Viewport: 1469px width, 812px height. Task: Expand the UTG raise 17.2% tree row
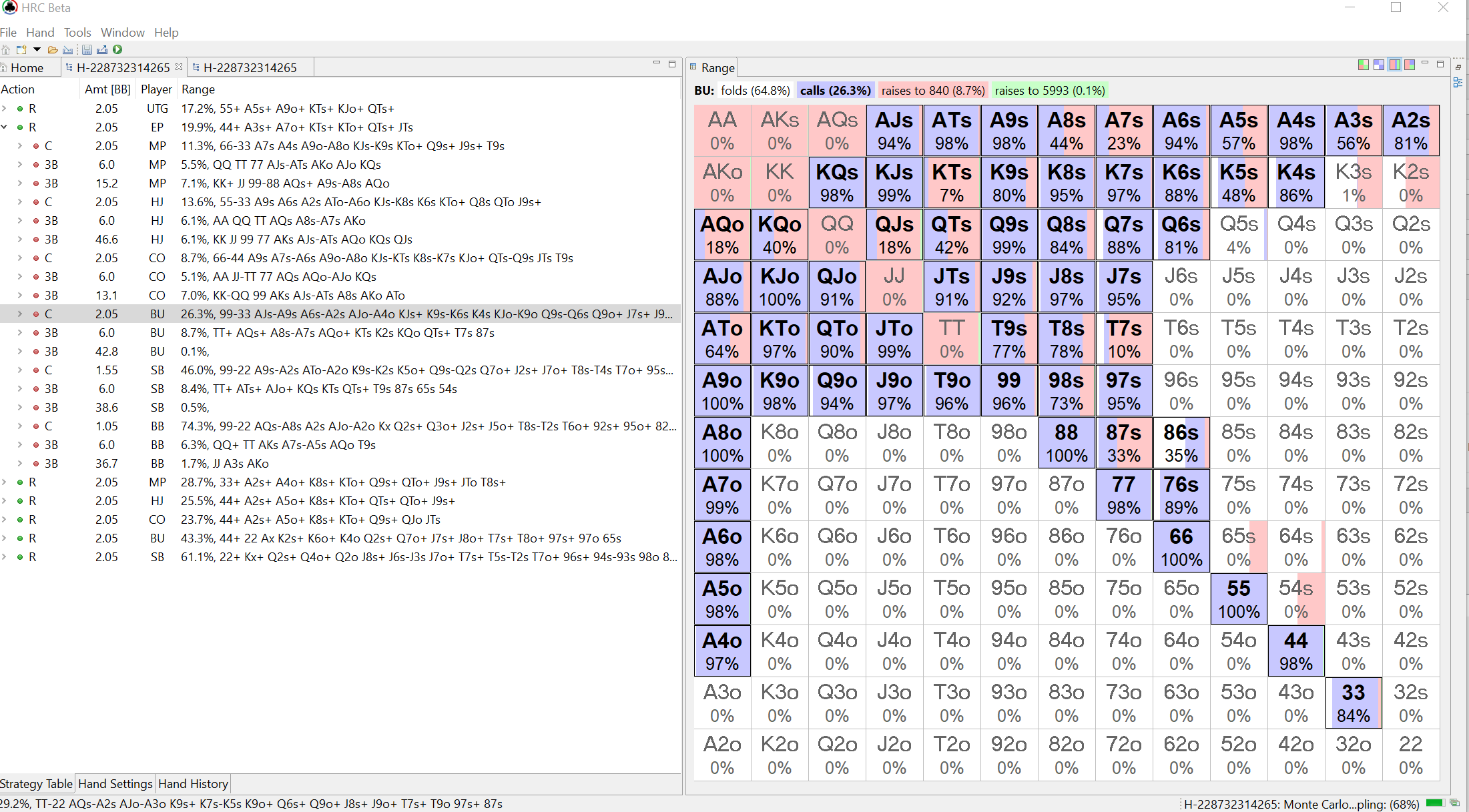point(5,108)
